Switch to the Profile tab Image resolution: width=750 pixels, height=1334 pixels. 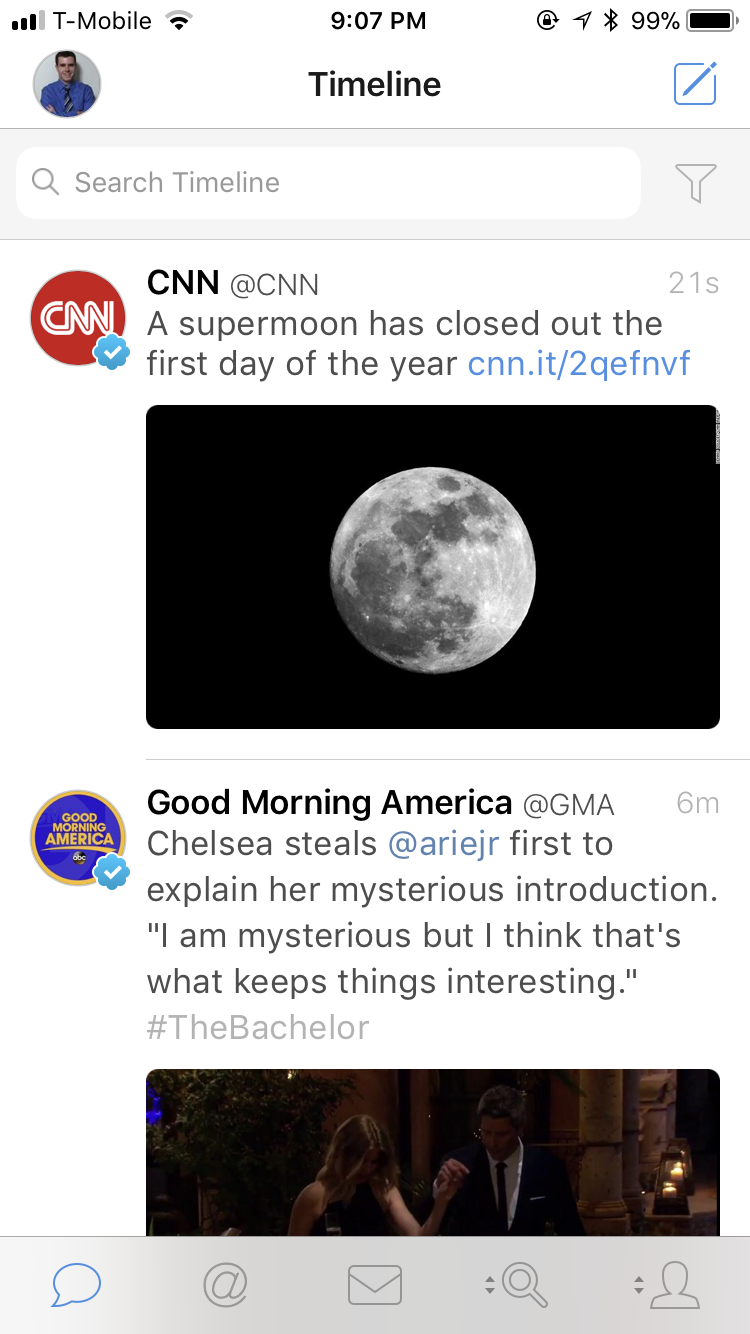point(674,1285)
